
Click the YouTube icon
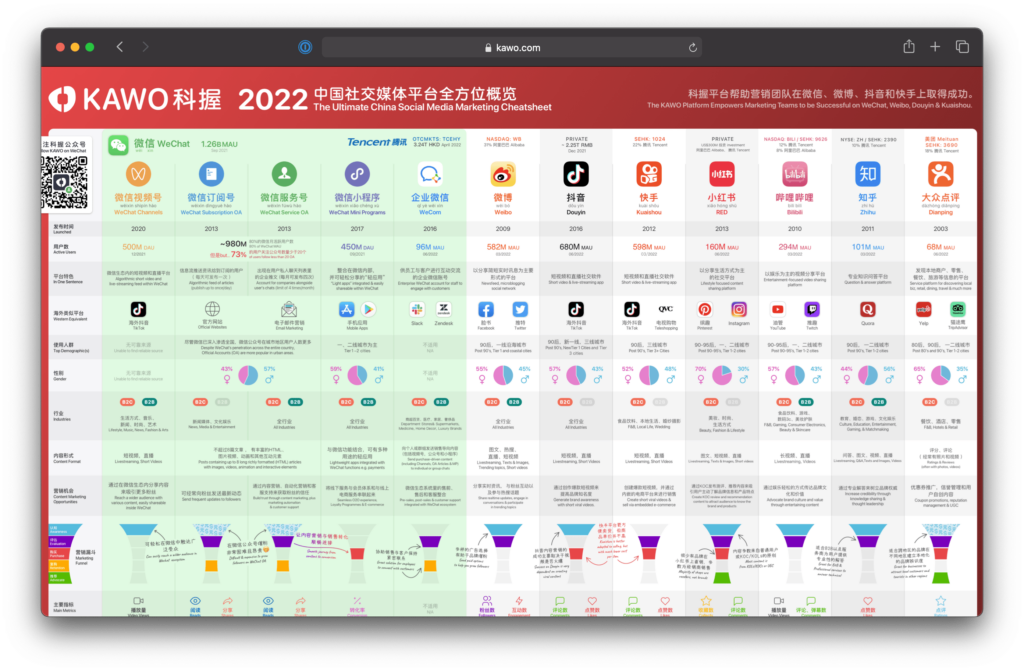[x=778, y=310]
